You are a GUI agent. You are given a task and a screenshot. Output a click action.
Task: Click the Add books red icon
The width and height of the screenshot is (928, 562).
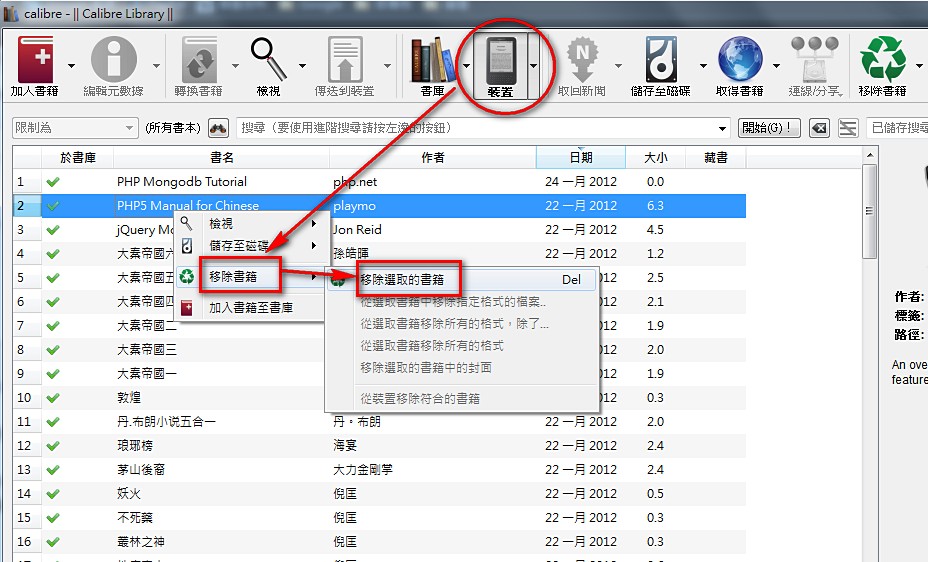click(x=36, y=60)
